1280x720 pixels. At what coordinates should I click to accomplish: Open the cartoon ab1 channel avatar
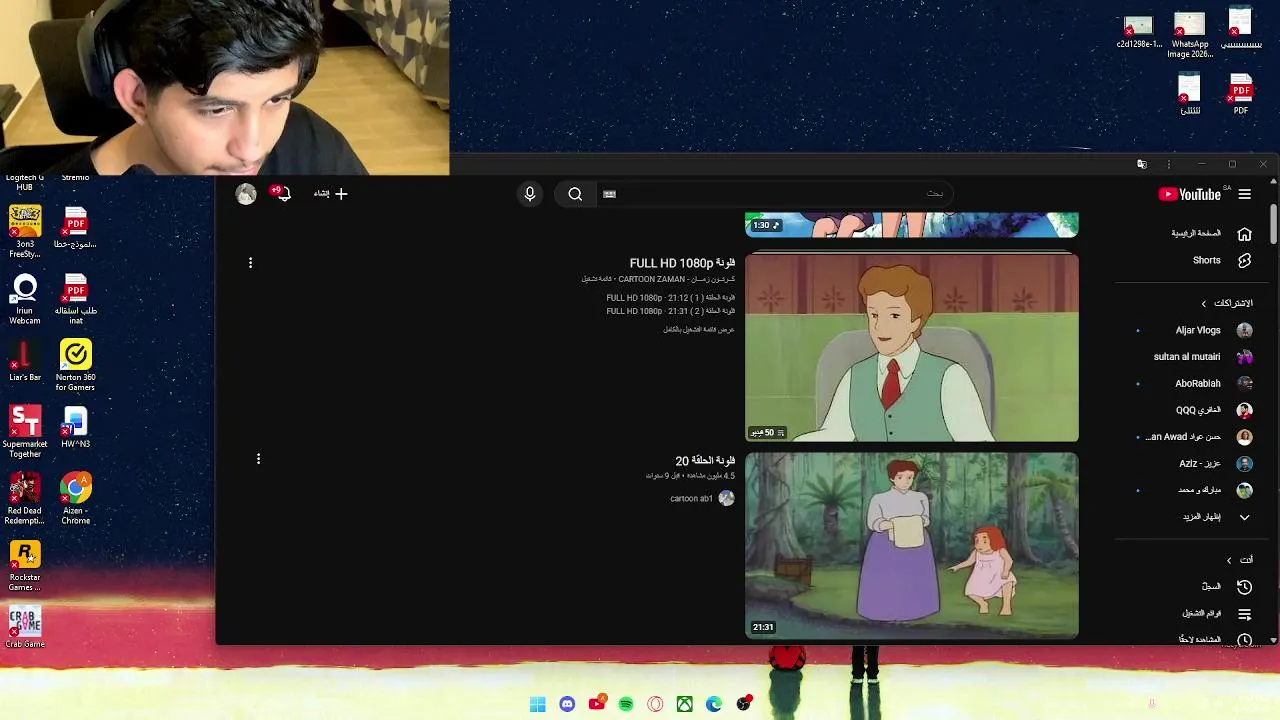click(727, 498)
